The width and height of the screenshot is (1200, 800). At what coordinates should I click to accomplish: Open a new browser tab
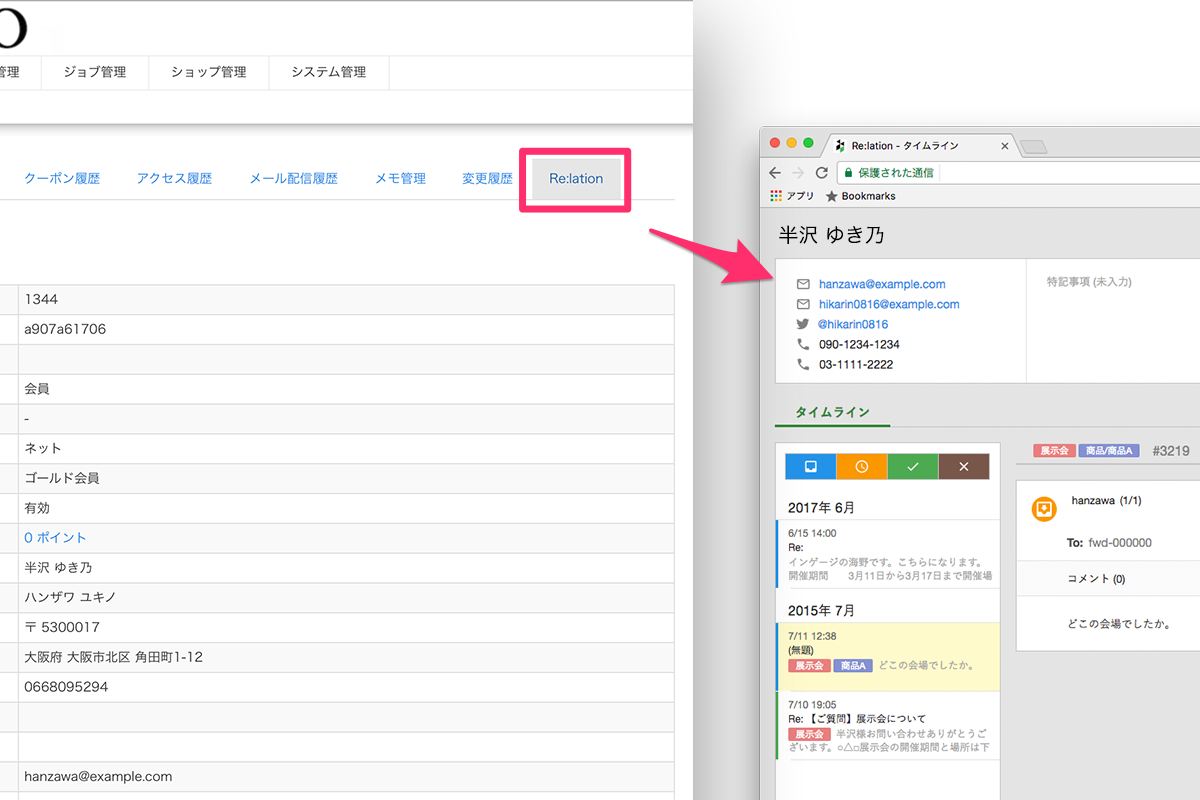coord(1034,147)
